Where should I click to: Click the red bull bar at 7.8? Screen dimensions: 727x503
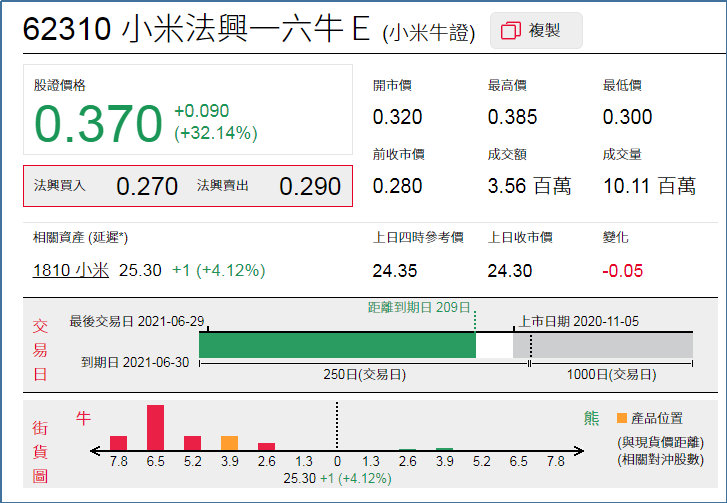[118, 443]
